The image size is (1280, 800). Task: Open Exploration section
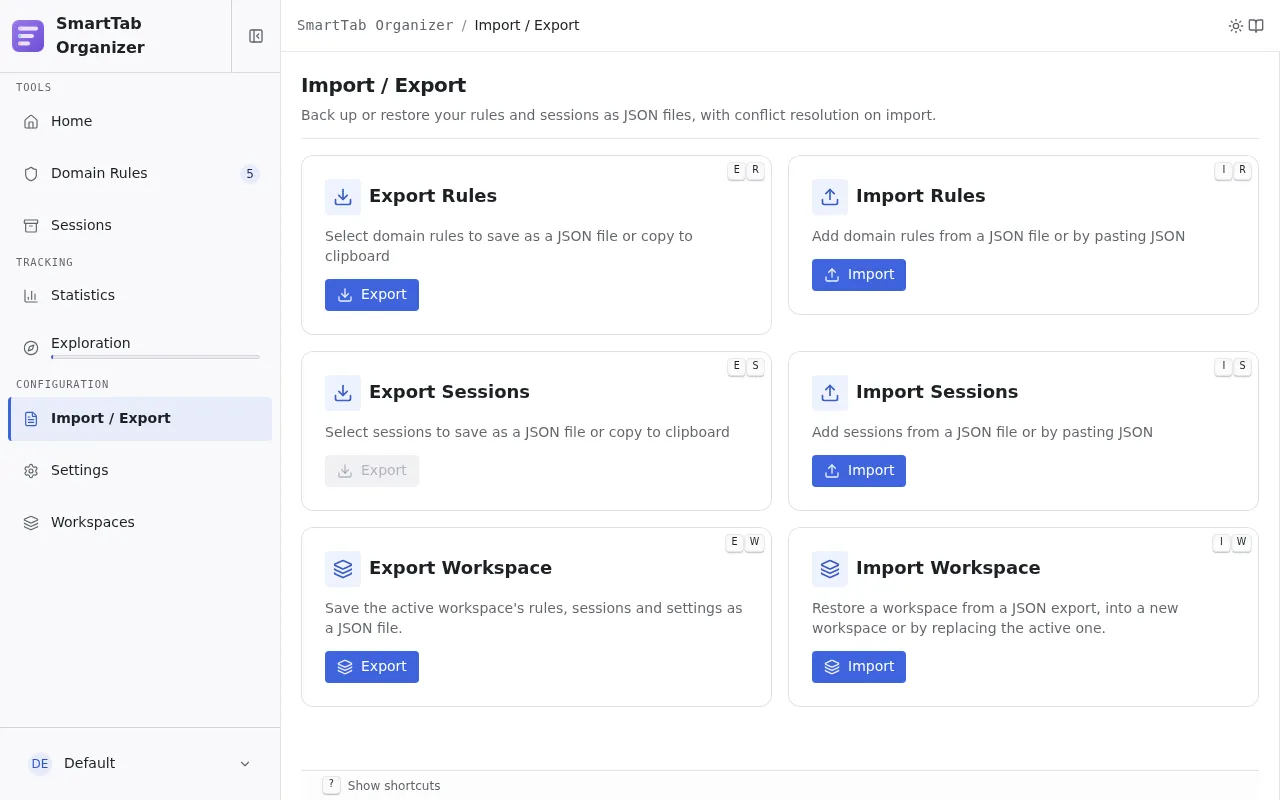[x=140, y=348]
